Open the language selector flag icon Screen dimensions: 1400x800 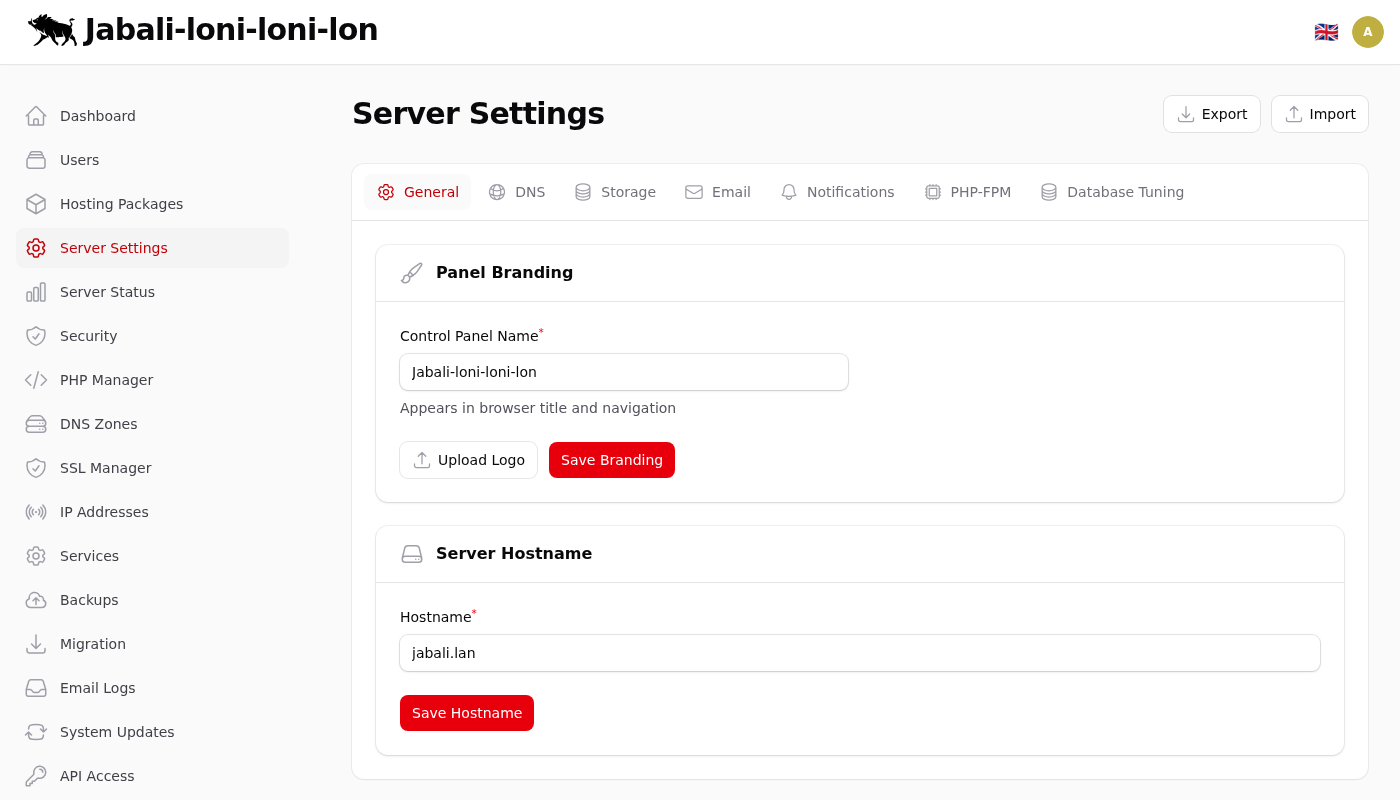1326,32
